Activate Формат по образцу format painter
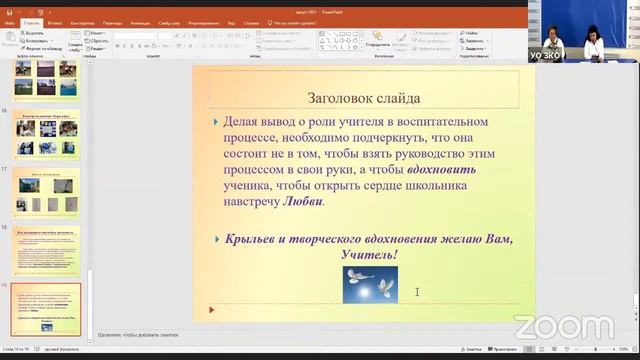This screenshot has height=360, width=640. [x=41, y=48]
